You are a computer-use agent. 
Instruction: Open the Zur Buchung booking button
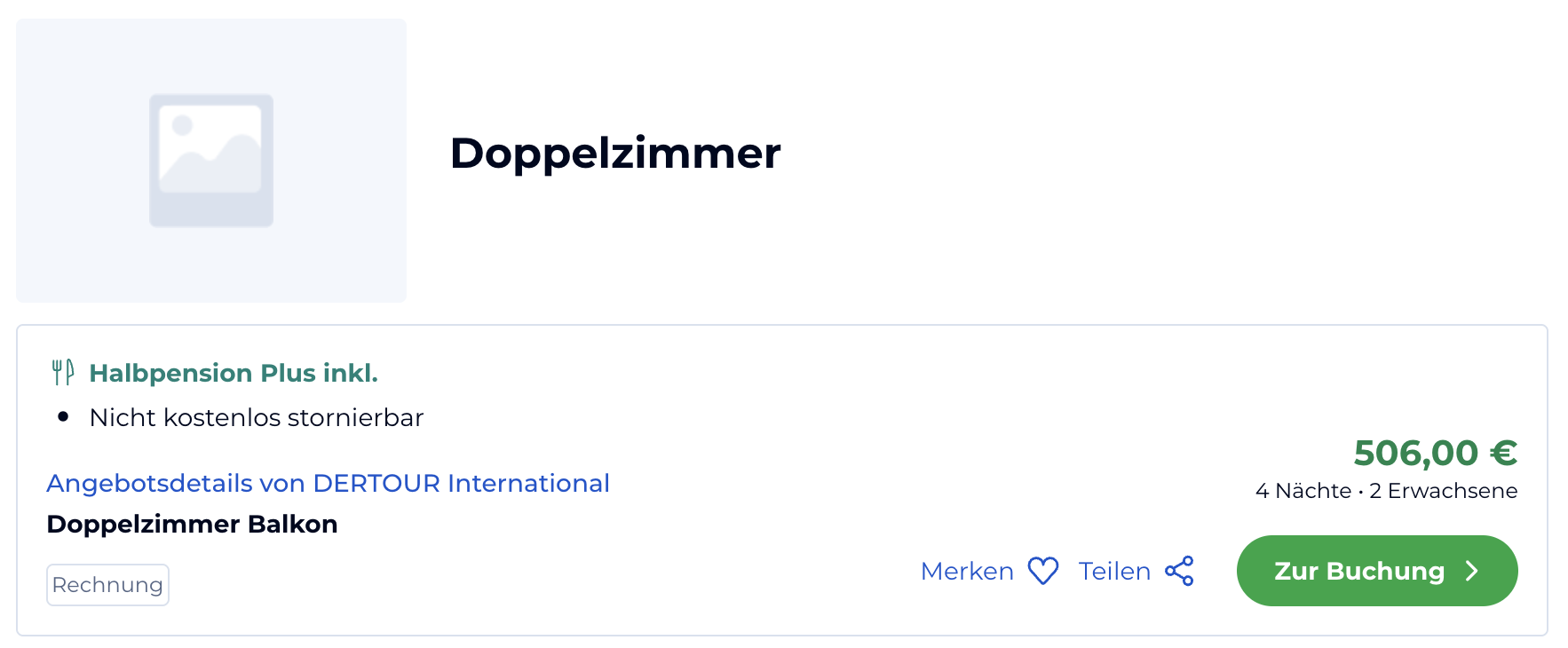[1377, 571]
